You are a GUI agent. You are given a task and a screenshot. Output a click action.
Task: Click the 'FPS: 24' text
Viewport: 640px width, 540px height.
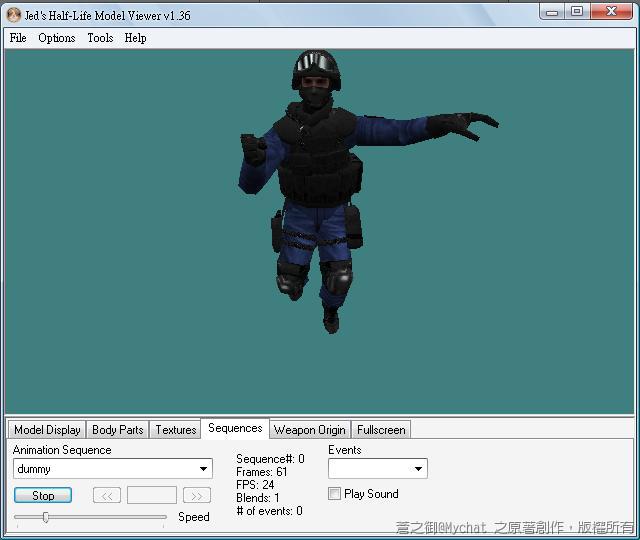tap(255, 485)
